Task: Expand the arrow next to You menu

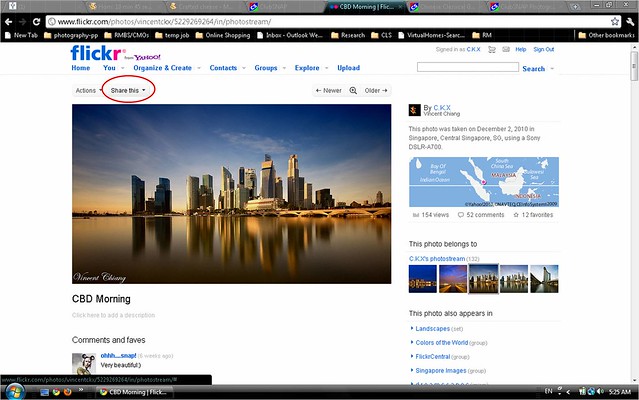Action: pyautogui.click(x=123, y=68)
